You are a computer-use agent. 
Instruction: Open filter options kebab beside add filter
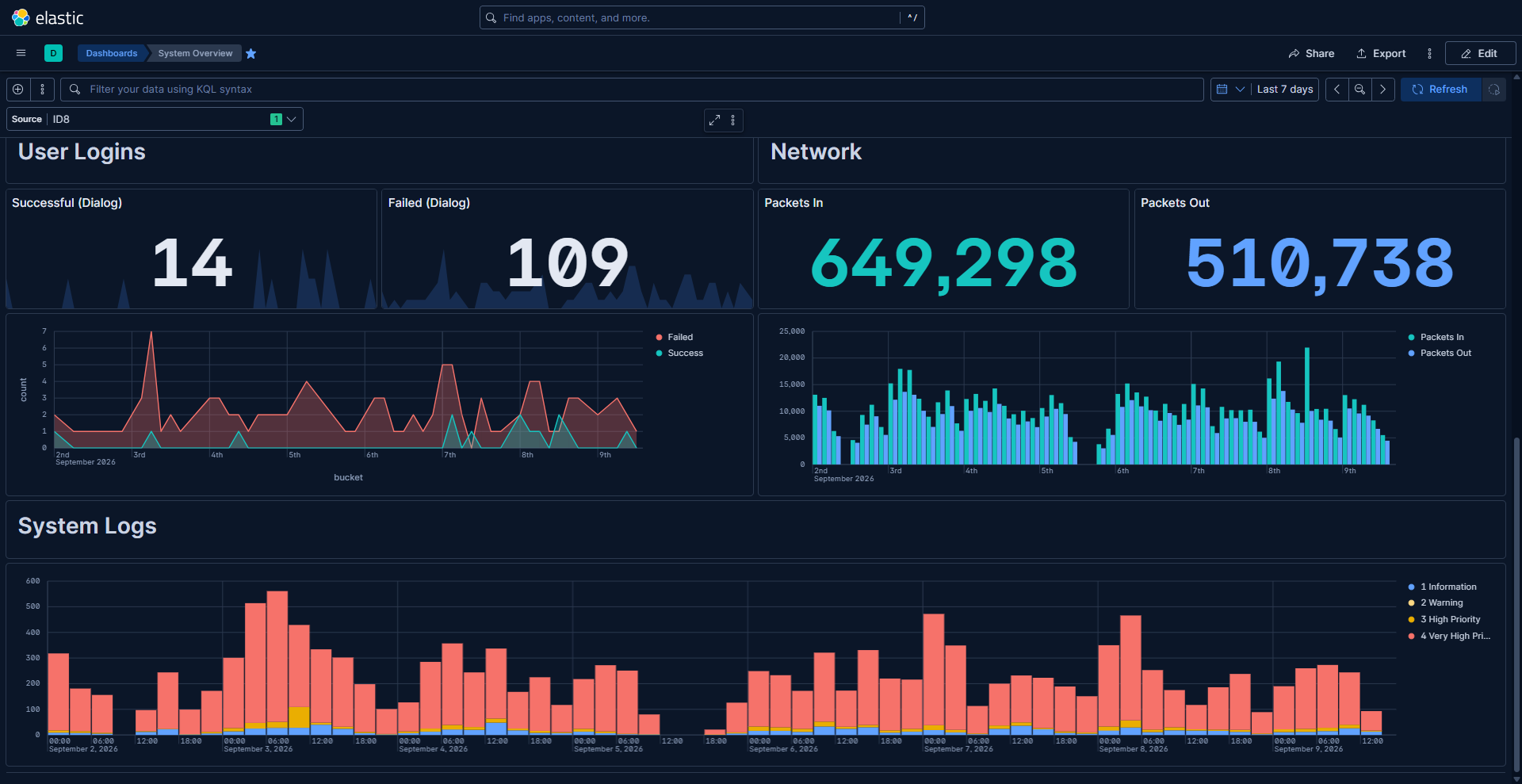(42, 89)
